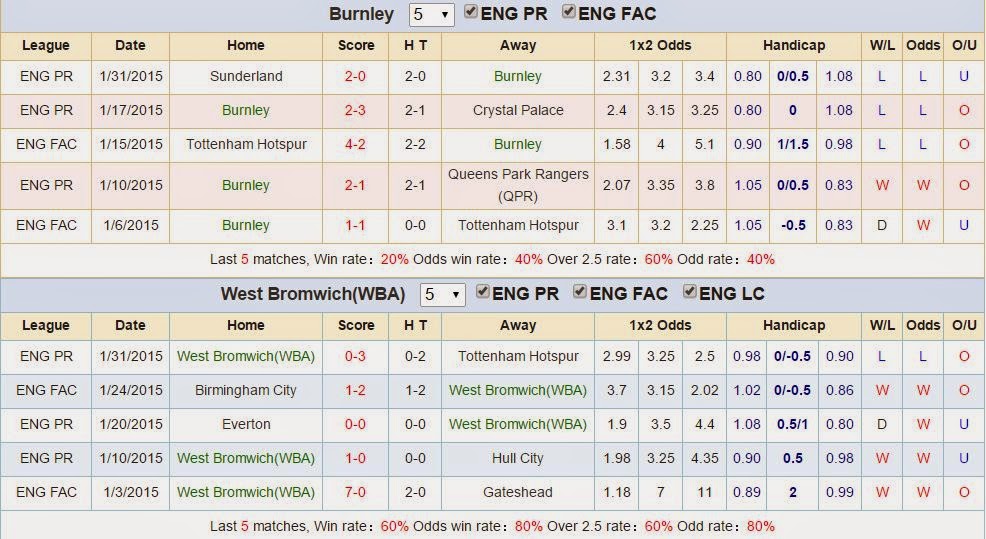
Task: Click the Everton team name
Action: click(x=246, y=424)
